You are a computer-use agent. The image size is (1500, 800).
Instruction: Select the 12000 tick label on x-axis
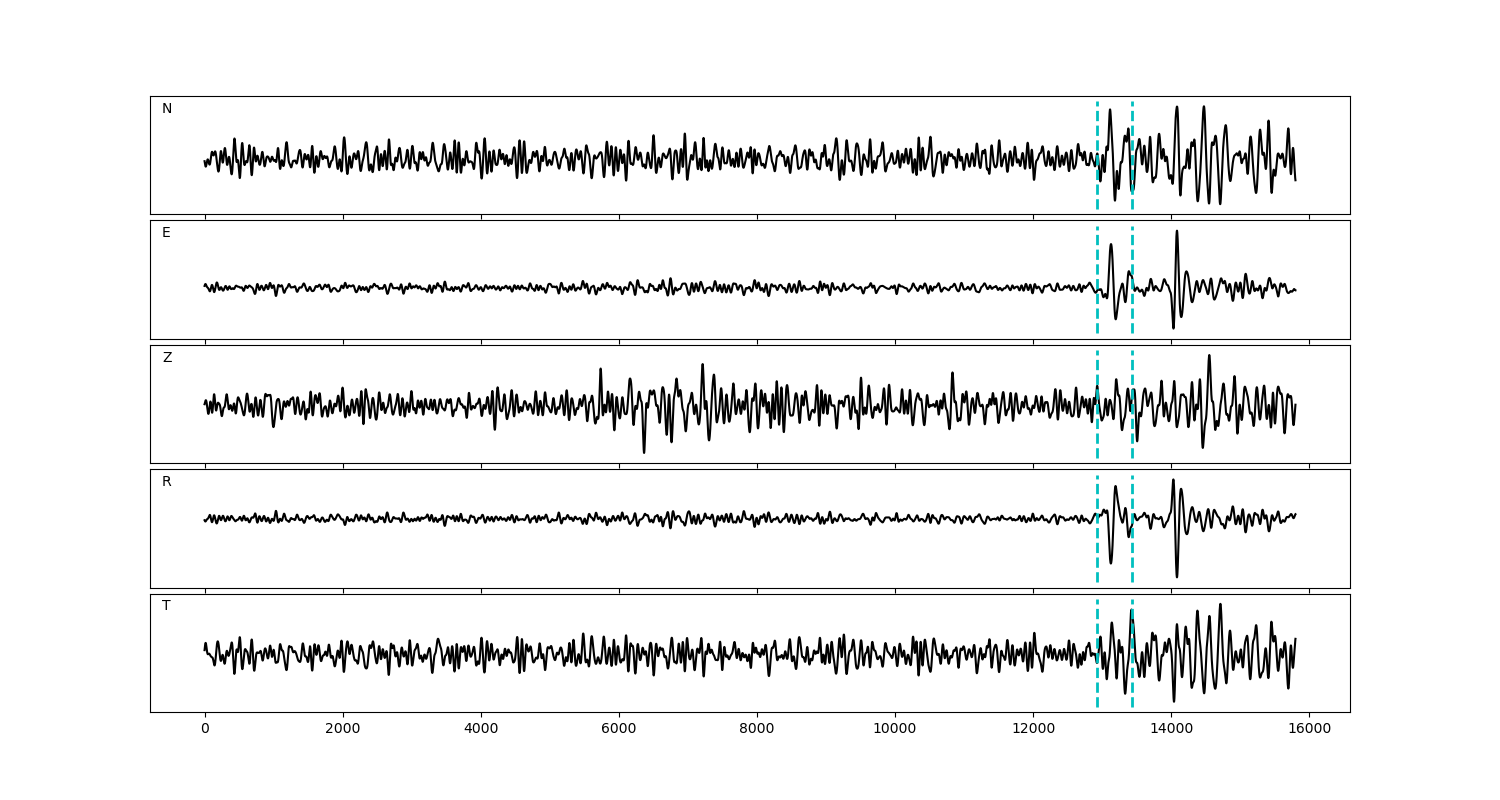(x=1033, y=730)
